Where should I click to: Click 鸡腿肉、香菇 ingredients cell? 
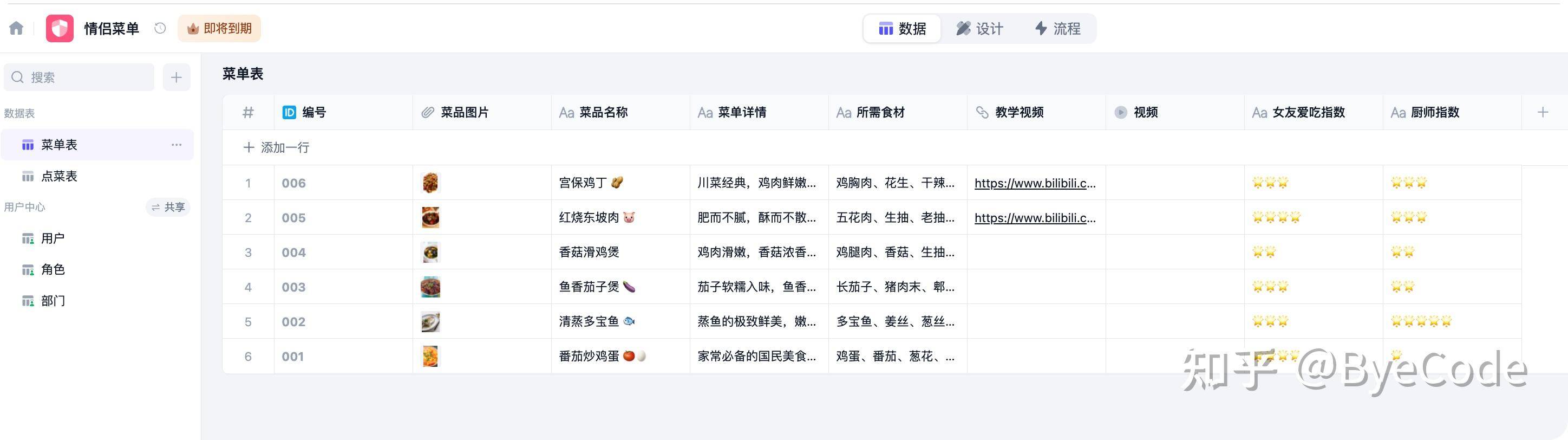point(898,253)
